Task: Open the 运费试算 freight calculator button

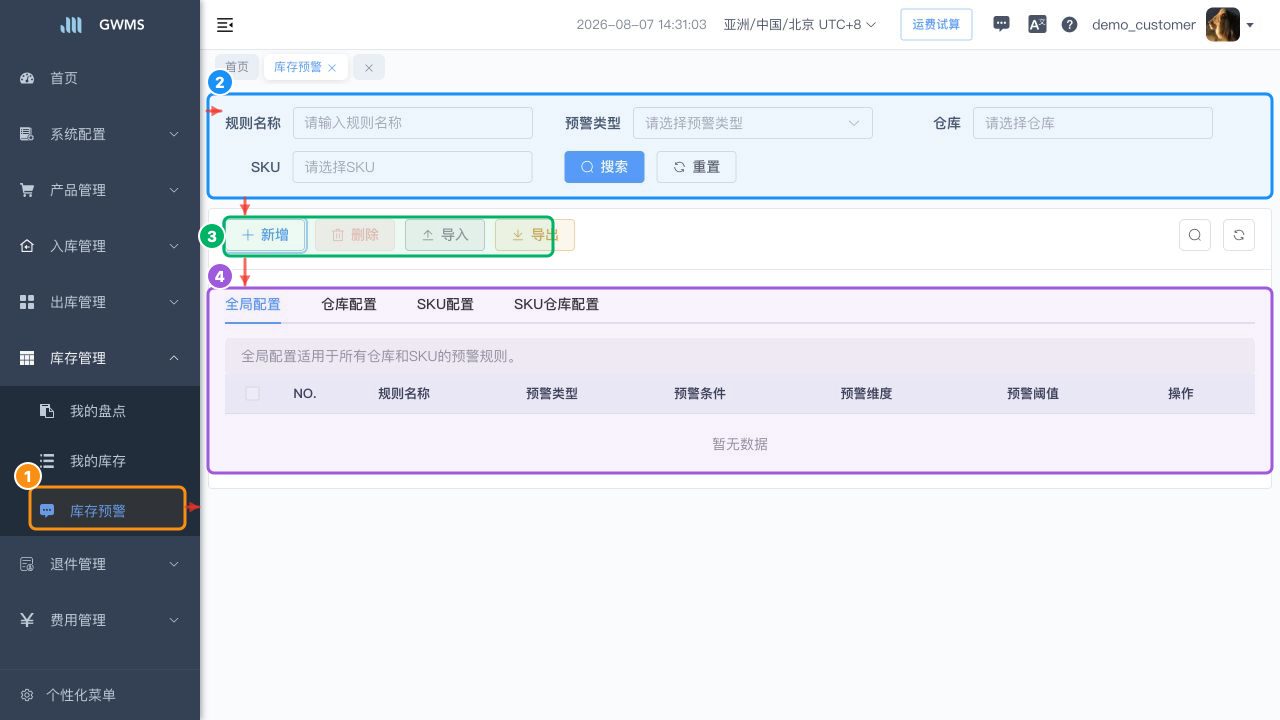Action: [x=936, y=24]
